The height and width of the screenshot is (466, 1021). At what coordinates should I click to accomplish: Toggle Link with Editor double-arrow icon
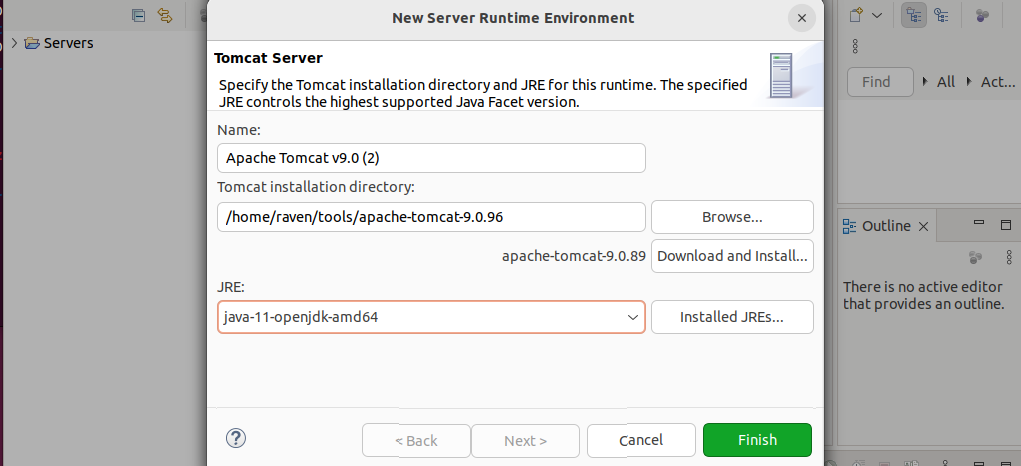pos(165,16)
